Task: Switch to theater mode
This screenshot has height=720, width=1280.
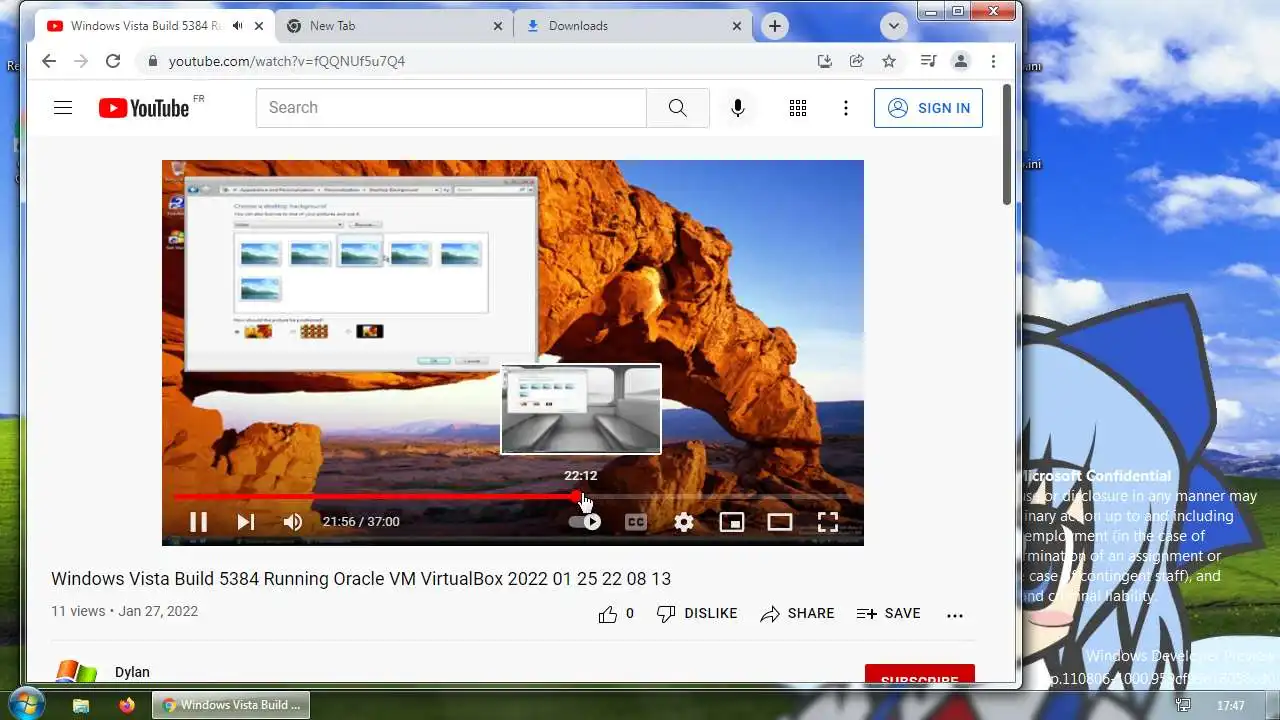Action: point(780,521)
